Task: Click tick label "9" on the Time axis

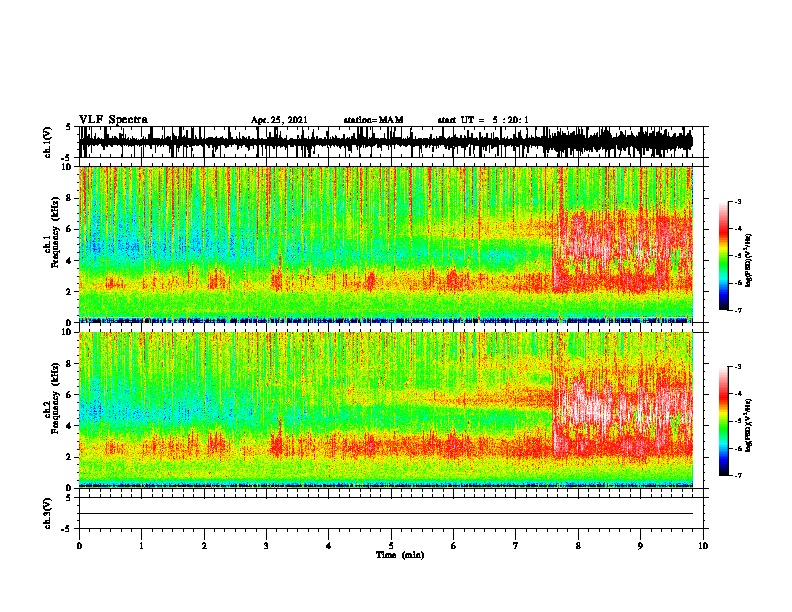Action: coord(640,546)
